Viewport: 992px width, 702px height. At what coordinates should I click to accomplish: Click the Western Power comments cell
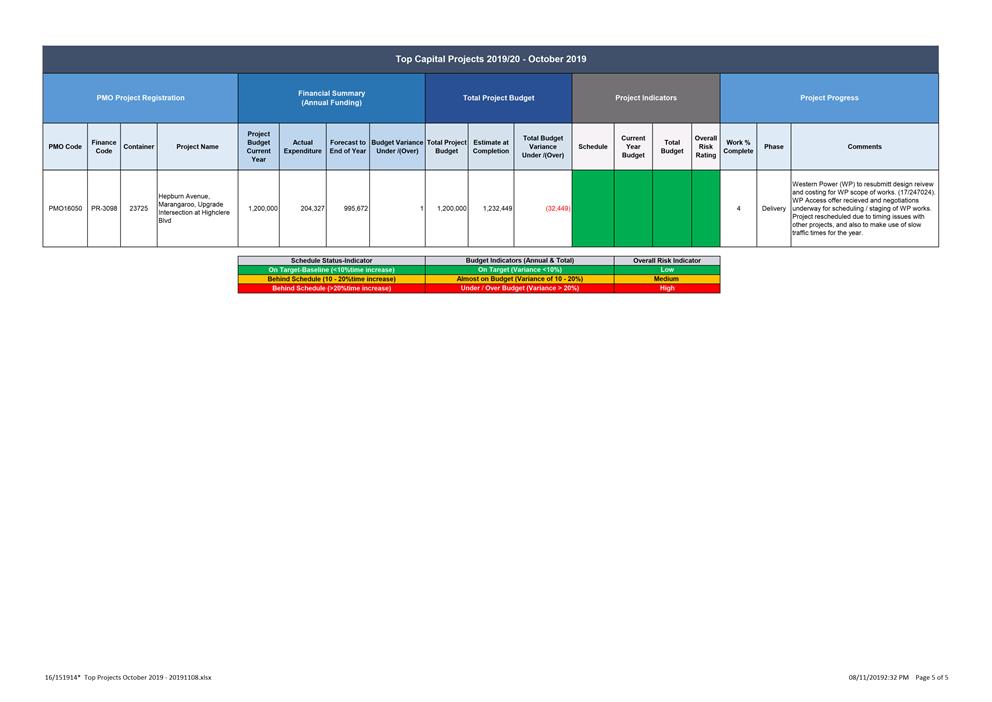click(865, 208)
